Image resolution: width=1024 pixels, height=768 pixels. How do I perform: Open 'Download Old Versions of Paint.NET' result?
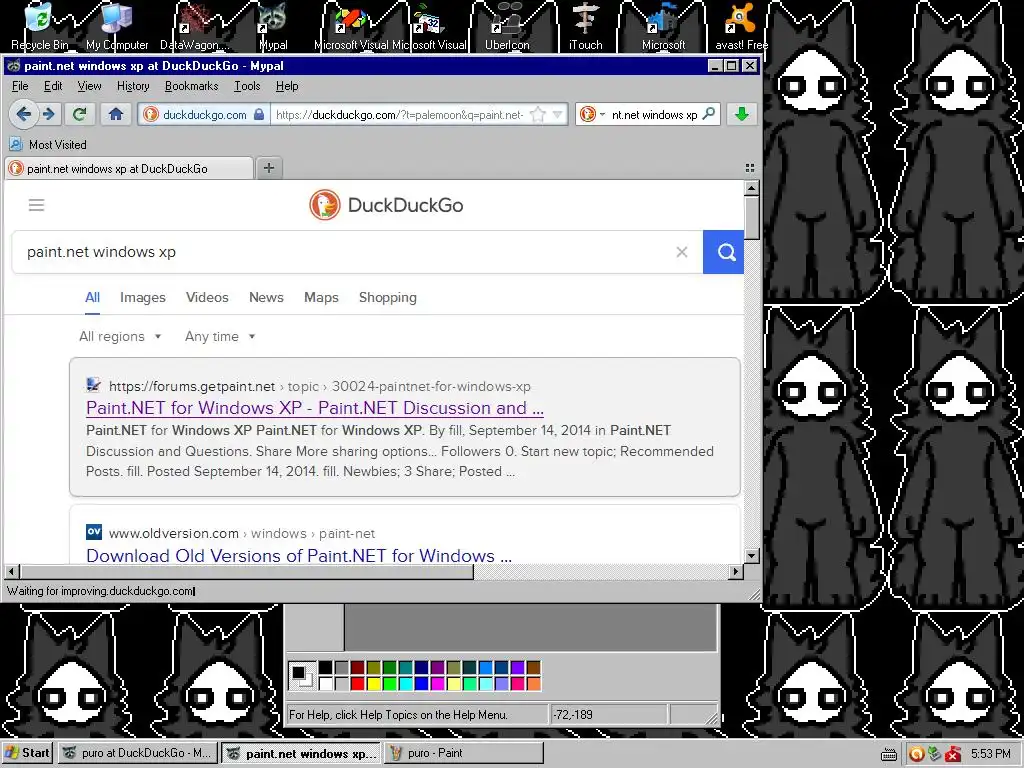tap(298, 555)
